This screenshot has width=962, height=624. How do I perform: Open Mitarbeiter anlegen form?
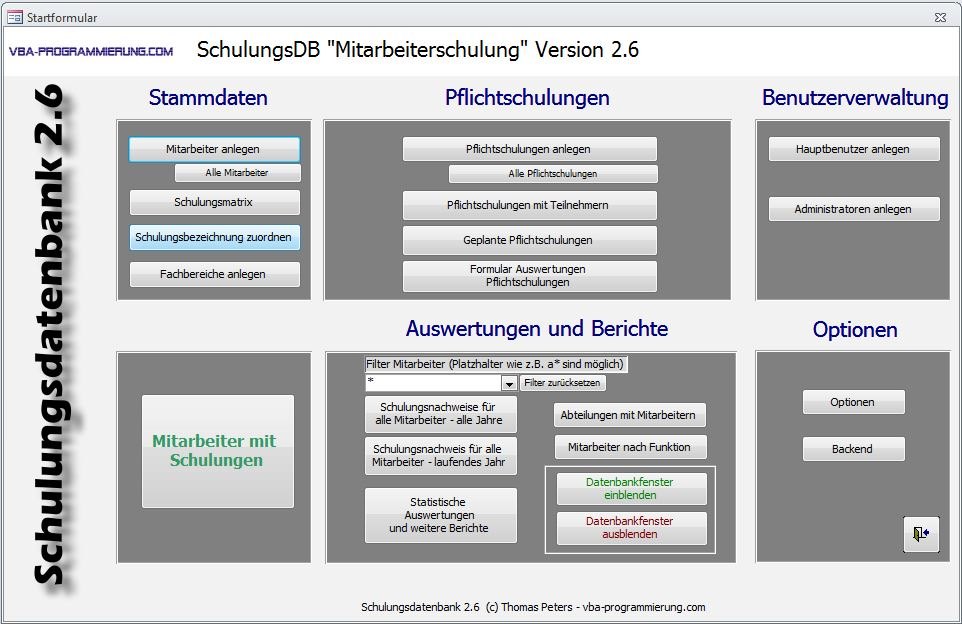tap(214, 149)
